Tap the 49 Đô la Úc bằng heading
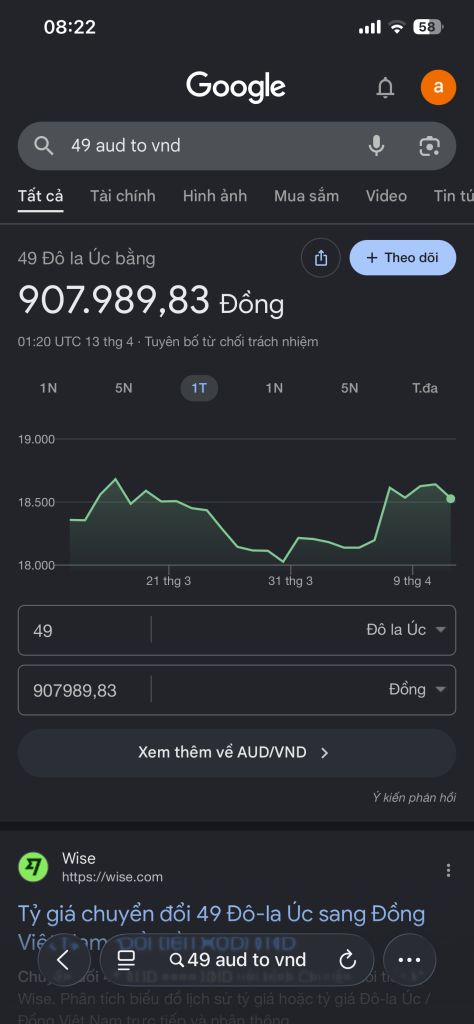 click(86, 259)
